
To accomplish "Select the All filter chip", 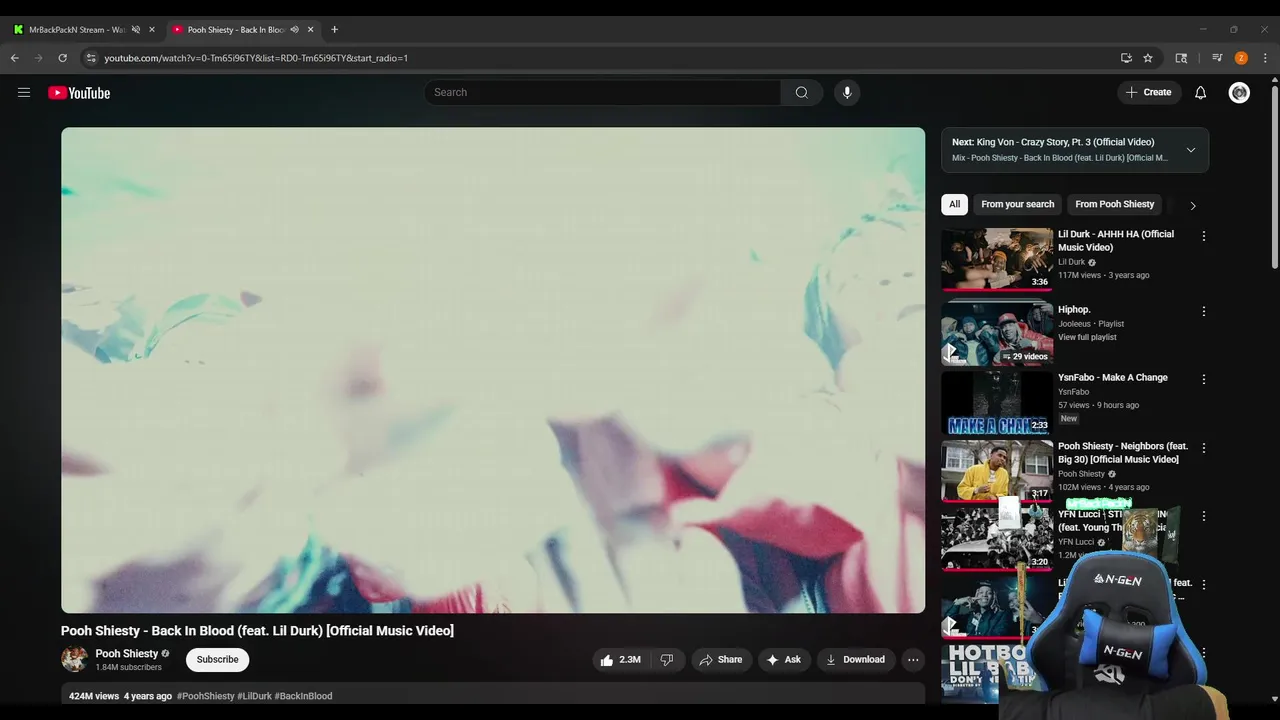I will pyautogui.click(x=954, y=204).
